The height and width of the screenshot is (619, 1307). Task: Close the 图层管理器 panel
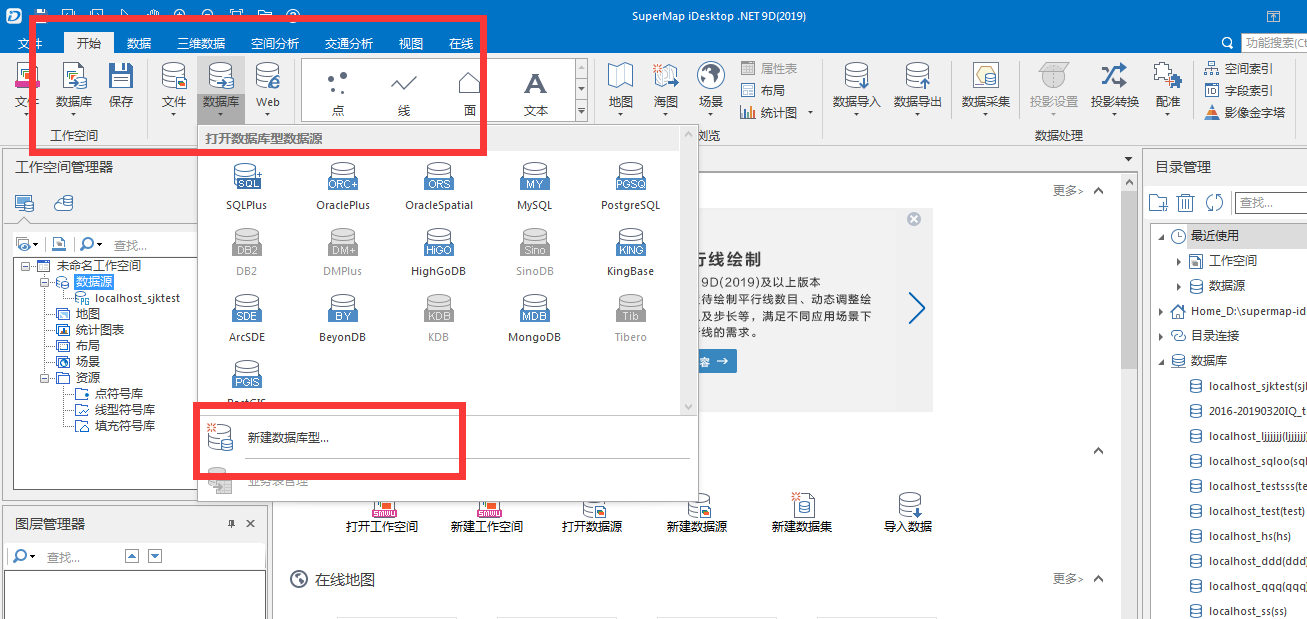click(x=250, y=524)
